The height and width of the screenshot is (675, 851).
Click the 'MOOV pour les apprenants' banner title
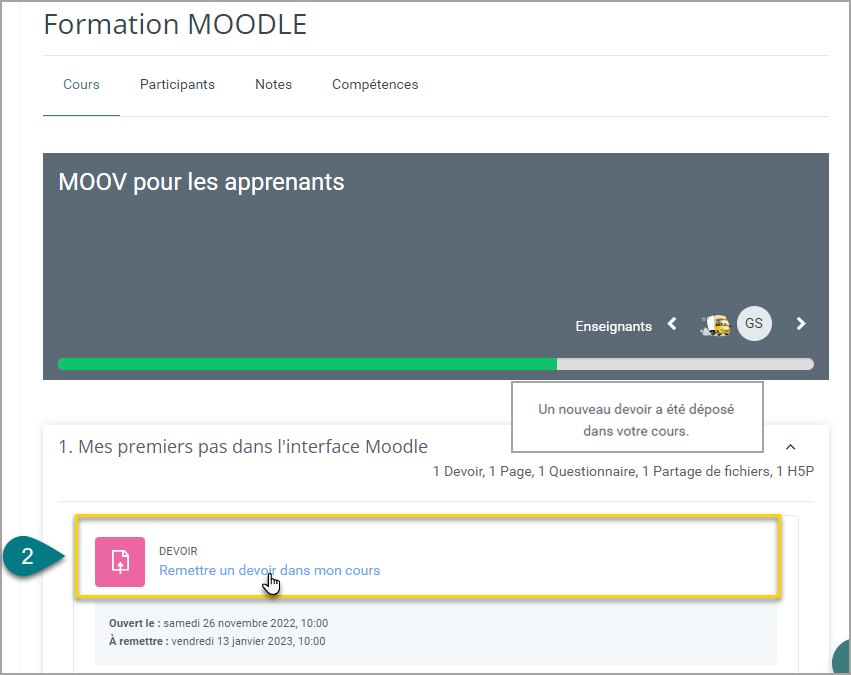click(201, 182)
